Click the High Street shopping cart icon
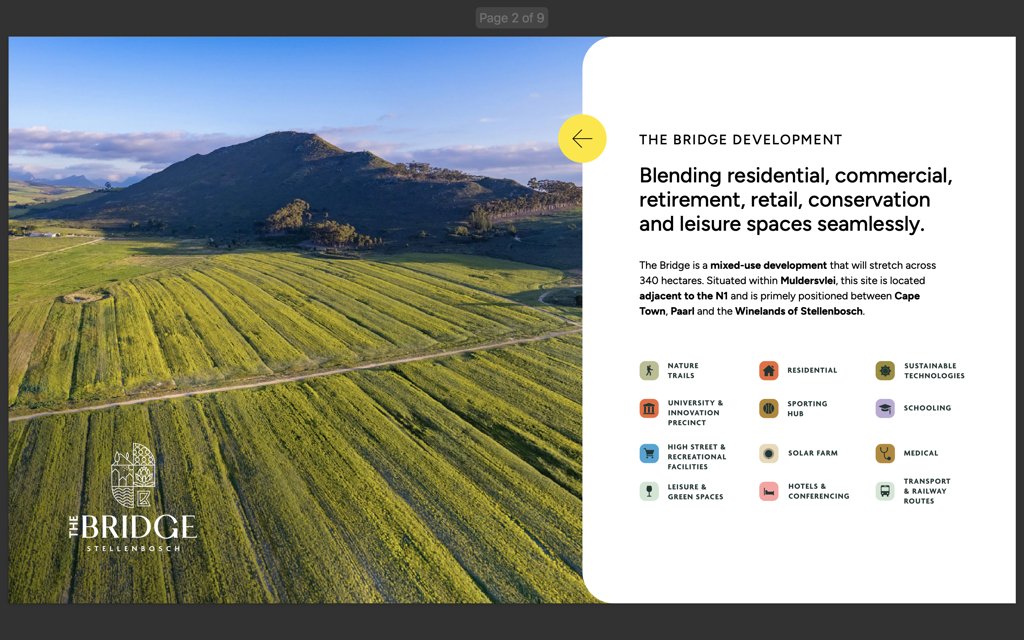 (x=649, y=454)
